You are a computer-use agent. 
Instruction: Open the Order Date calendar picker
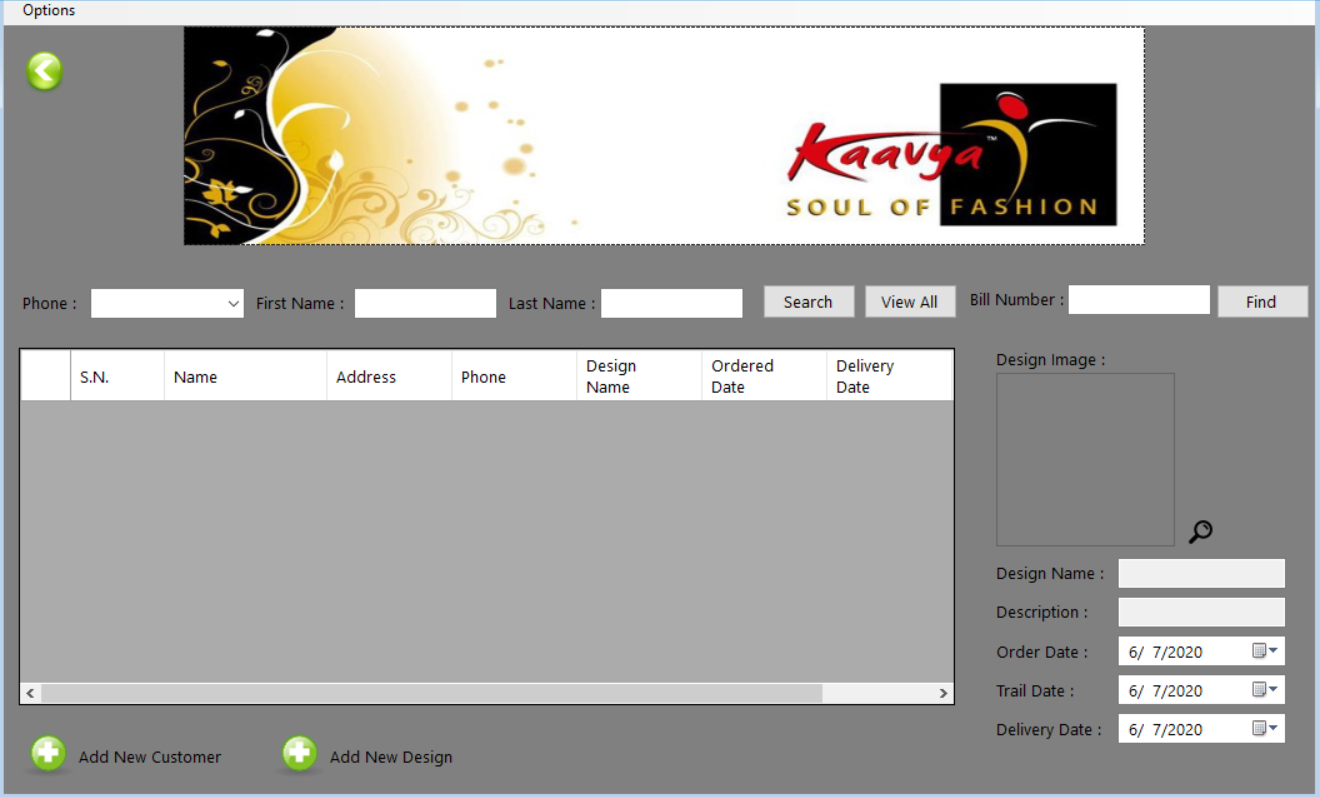coord(1265,651)
